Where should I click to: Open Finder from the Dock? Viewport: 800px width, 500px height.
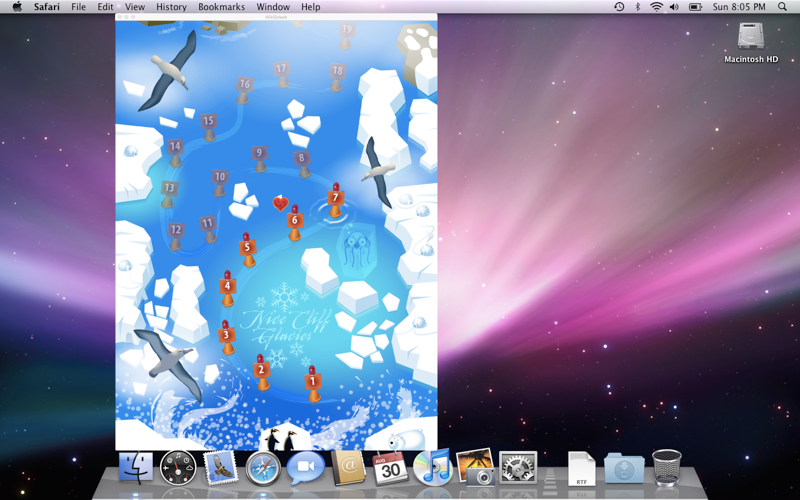pos(136,467)
